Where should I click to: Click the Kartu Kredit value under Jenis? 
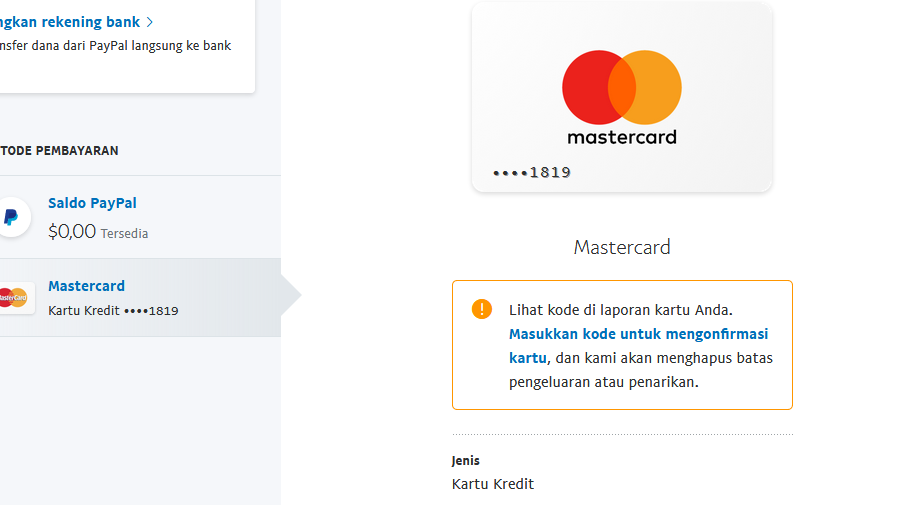[x=493, y=484]
